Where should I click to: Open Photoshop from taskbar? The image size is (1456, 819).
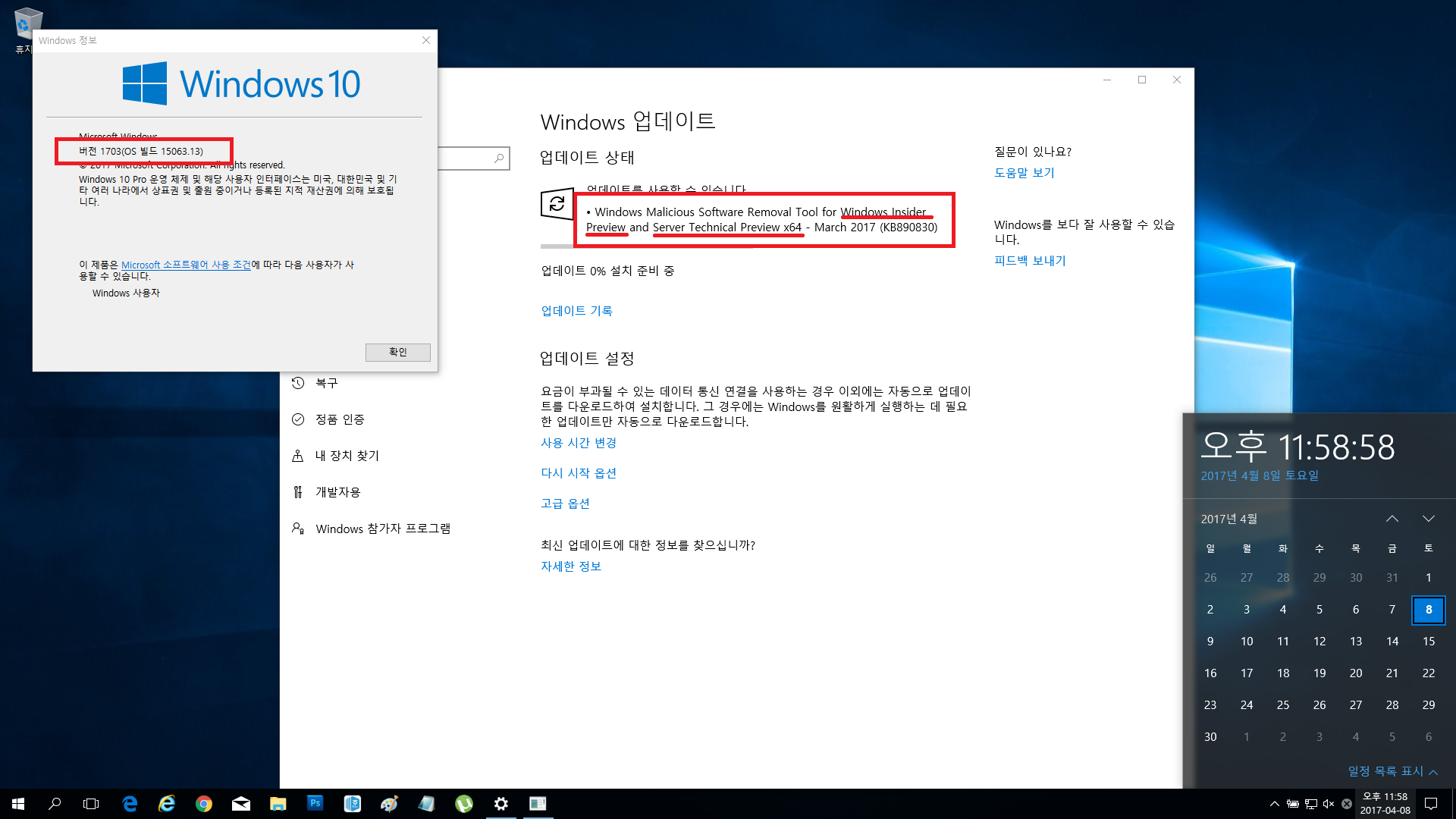[315, 804]
